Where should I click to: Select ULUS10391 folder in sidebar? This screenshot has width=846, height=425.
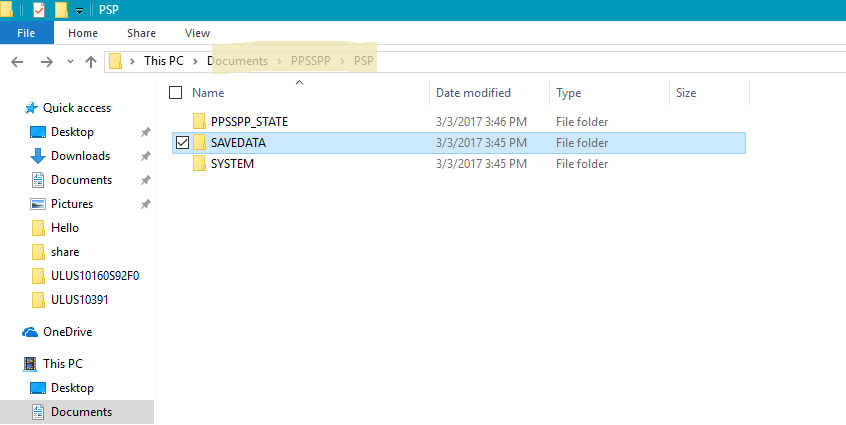pyautogui.click(x=80, y=300)
